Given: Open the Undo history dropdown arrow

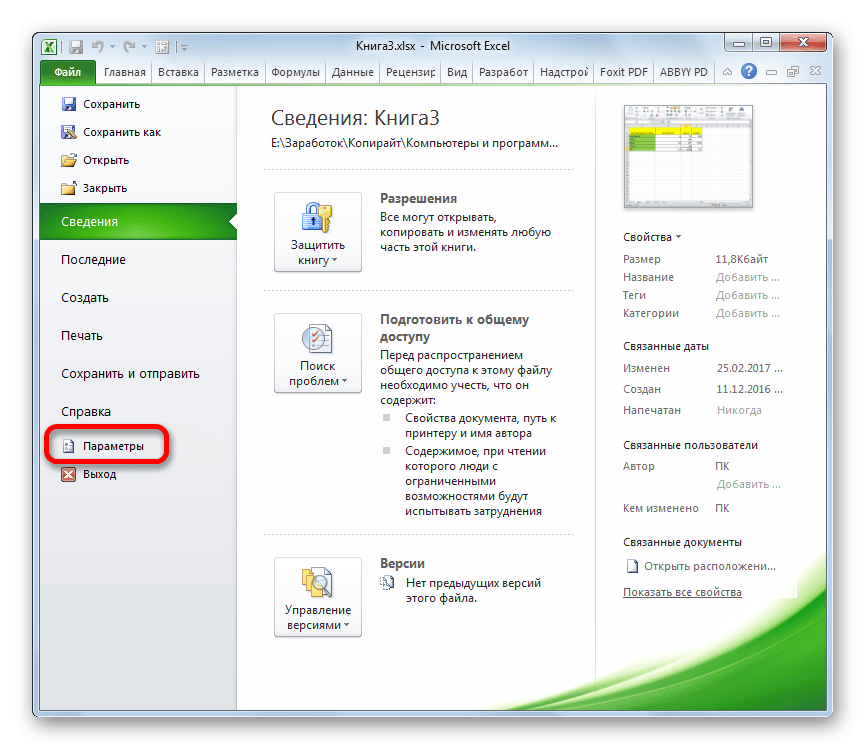Looking at the screenshot, I should pos(112,47).
